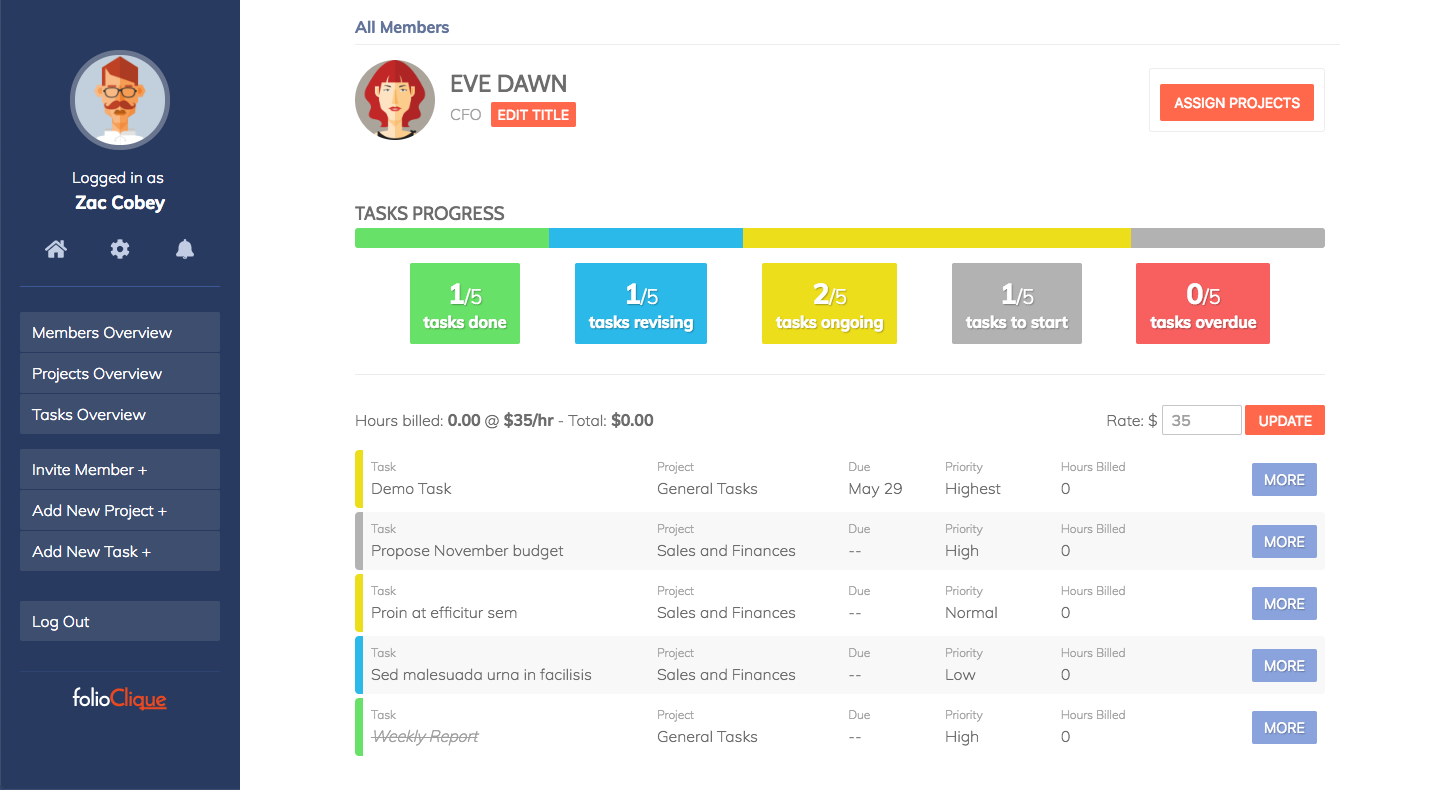Open settings via the gear icon

coord(120,250)
